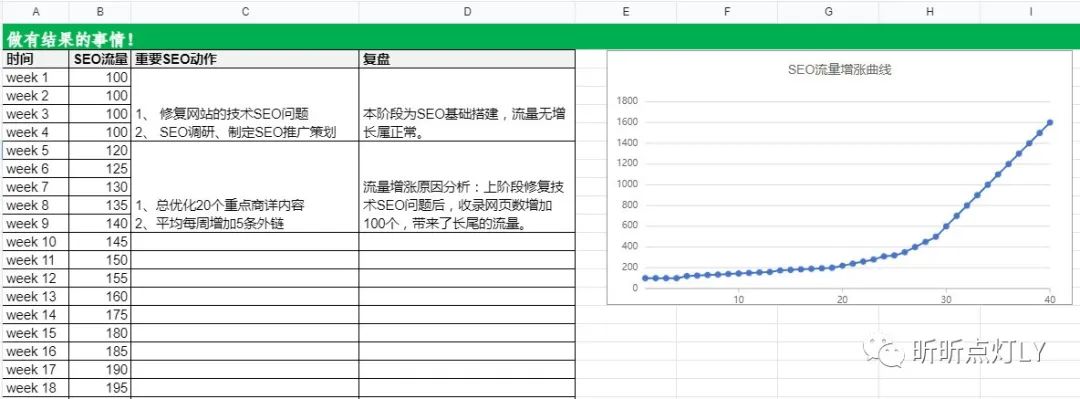Viewport: 1080px width, 399px height.
Task: Select the 'week 12' cell
Action: click(36, 278)
